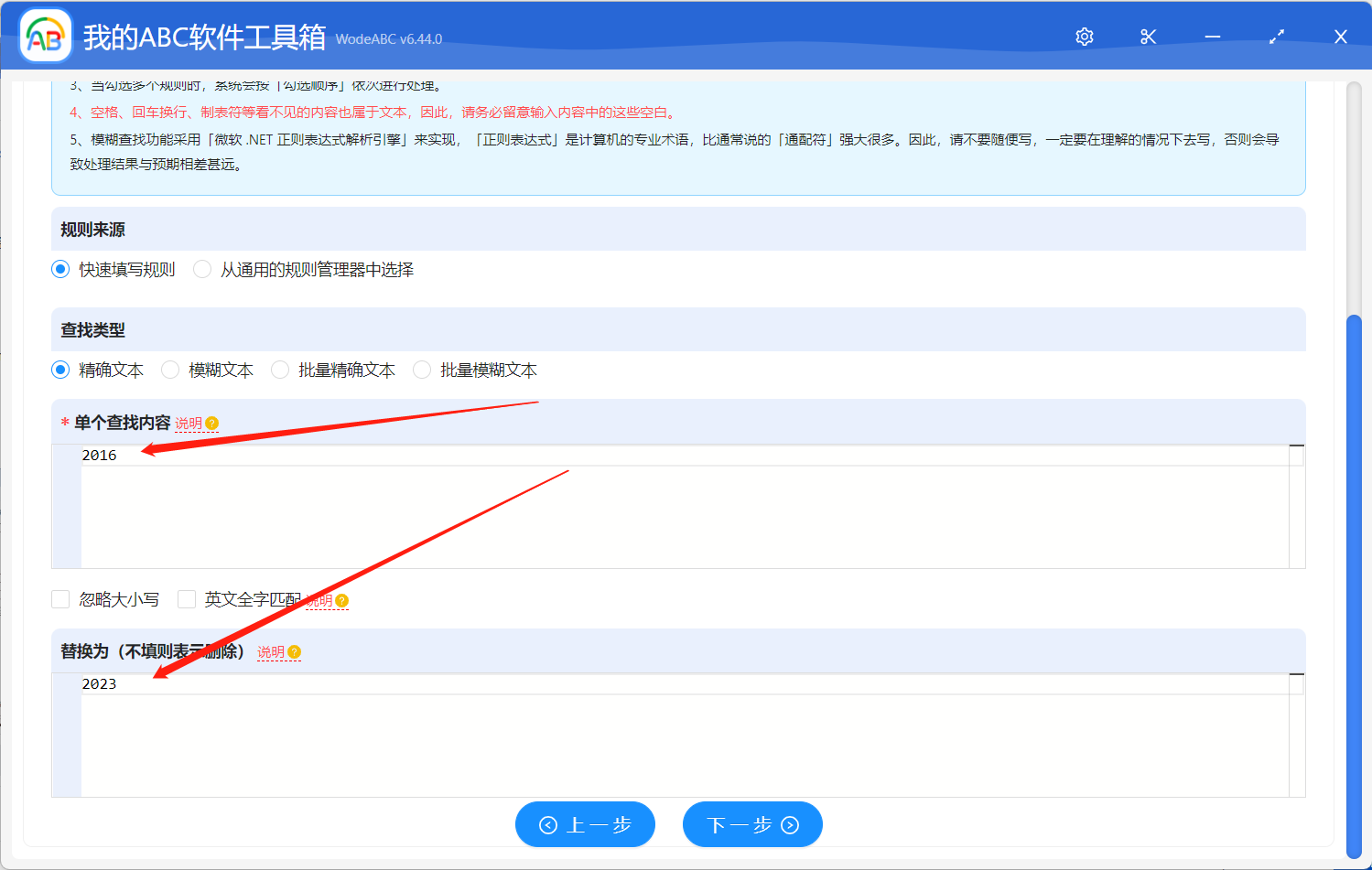The height and width of the screenshot is (870, 1372).
Task: Enable the 忽略大小写 checkbox
Action: (x=60, y=599)
